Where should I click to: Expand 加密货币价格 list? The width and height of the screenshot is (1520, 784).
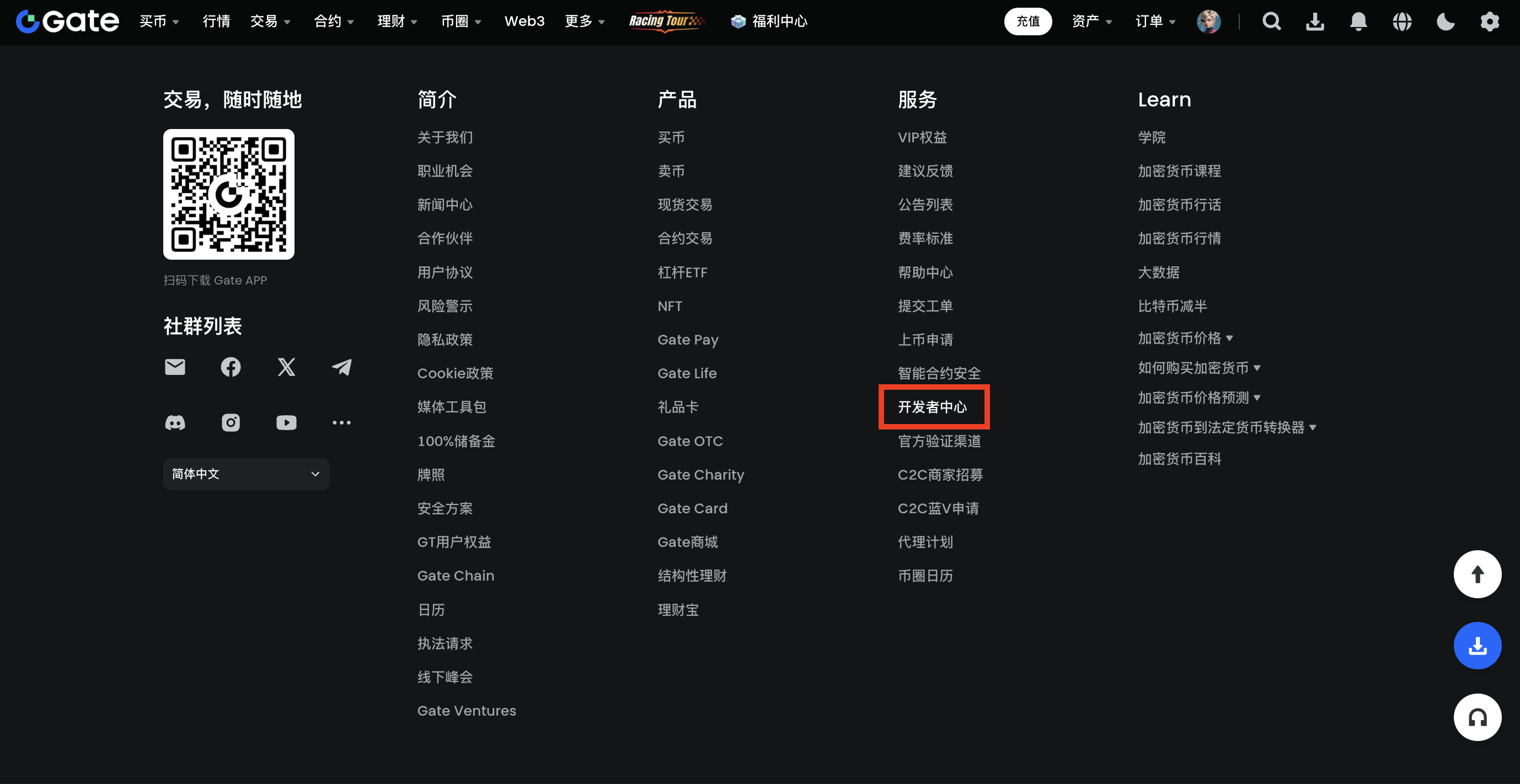click(x=1185, y=338)
